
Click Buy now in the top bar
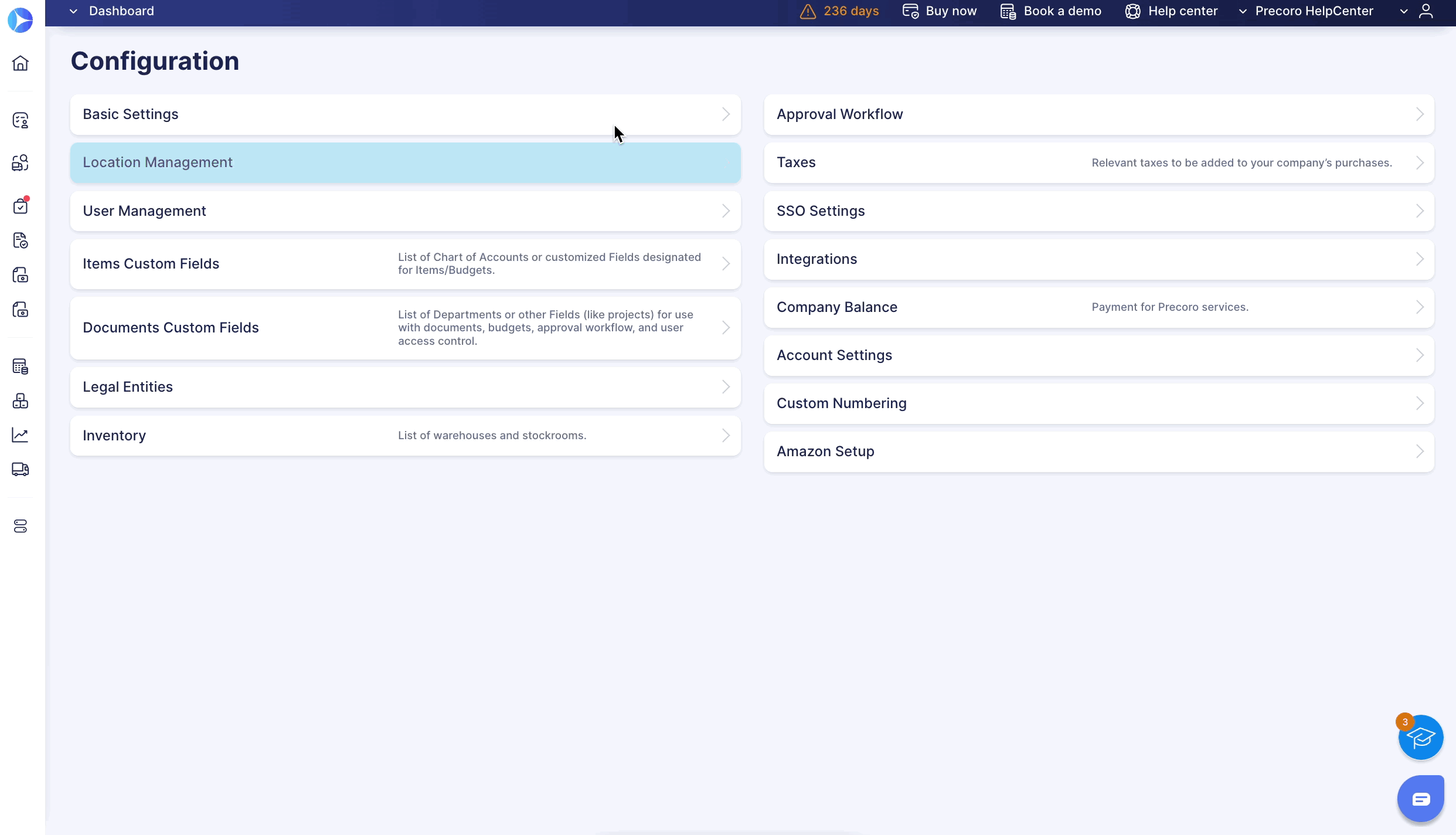(940, 11)
